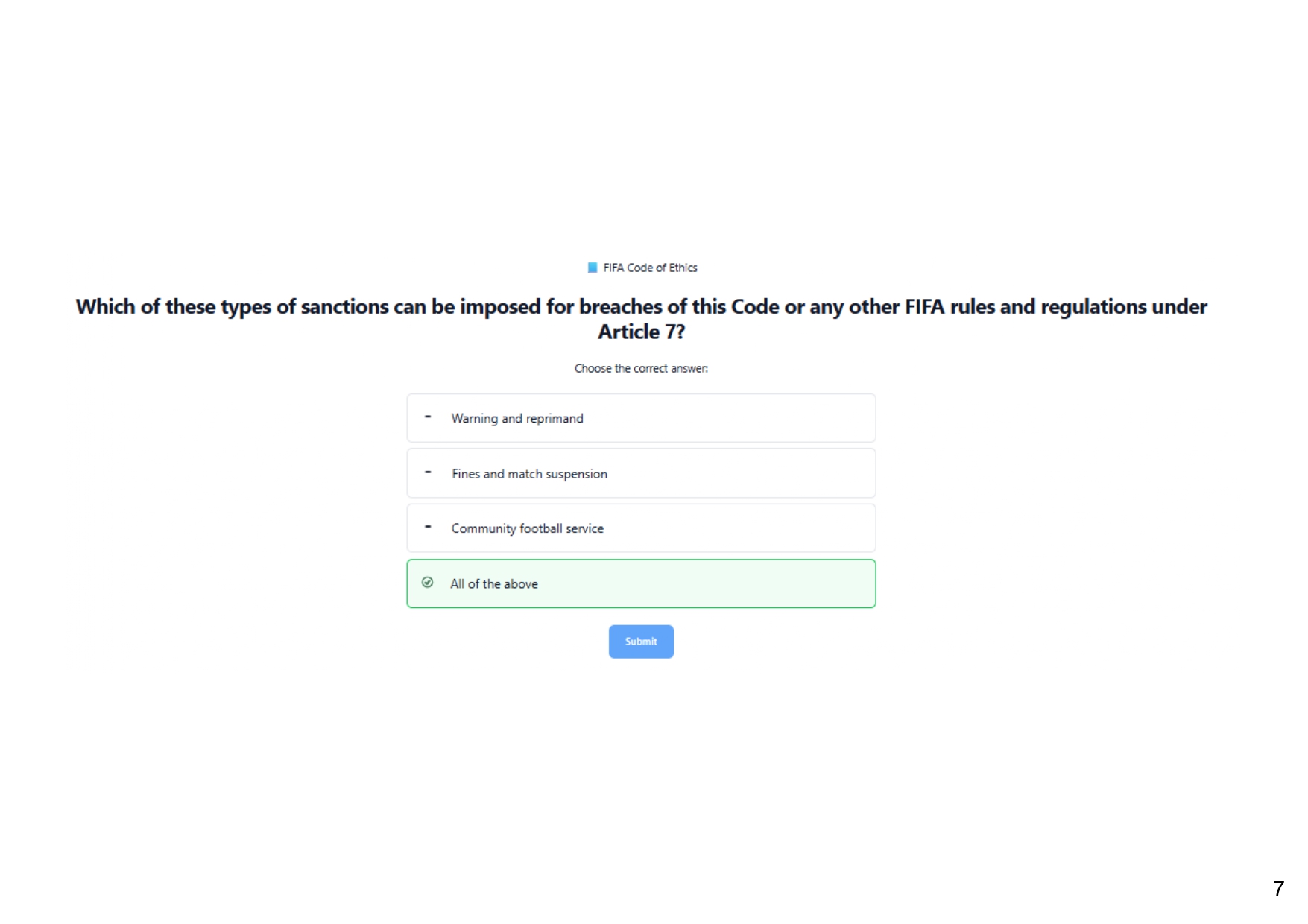Click the dash marker beside Fines and match suspension
The image size is (1308, 924).
[428, 472]
